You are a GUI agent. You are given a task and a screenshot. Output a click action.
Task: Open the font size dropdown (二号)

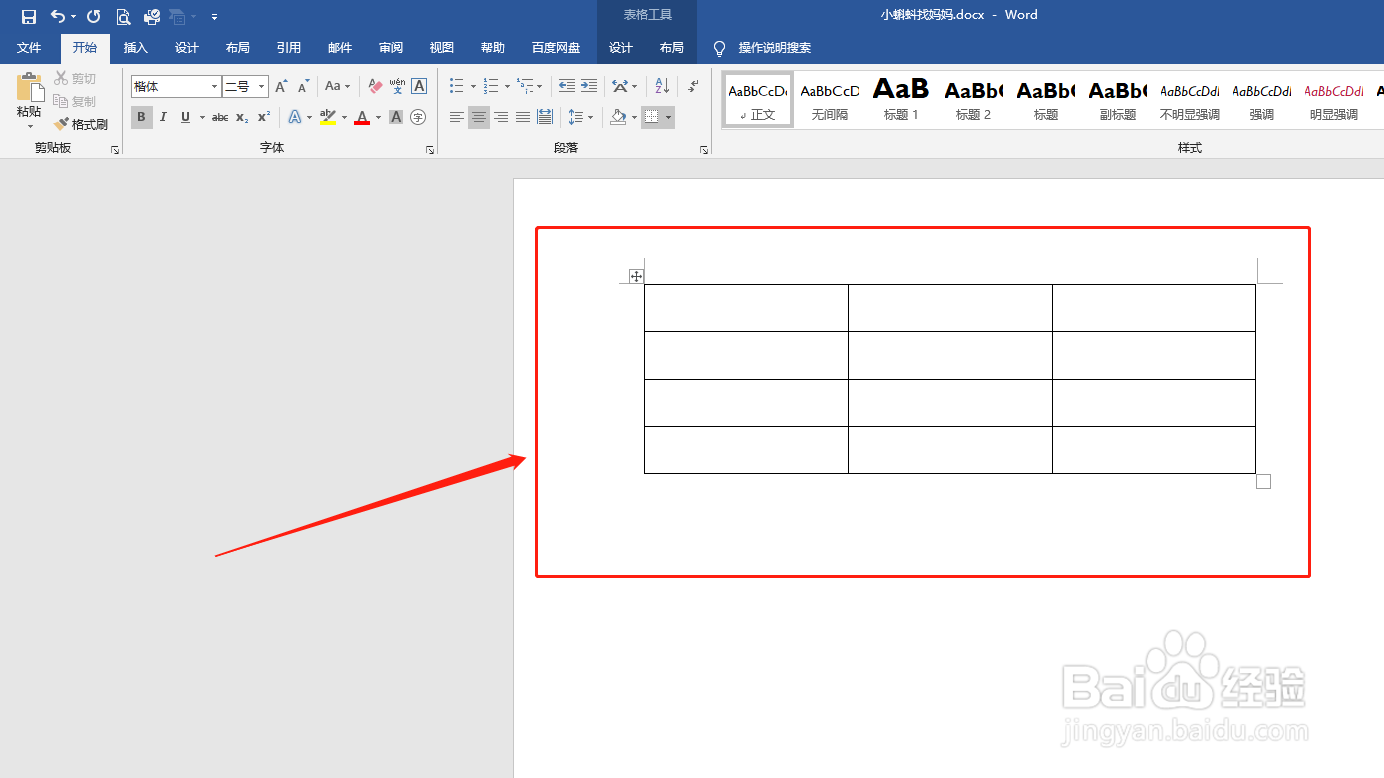(x=262, y=87)
